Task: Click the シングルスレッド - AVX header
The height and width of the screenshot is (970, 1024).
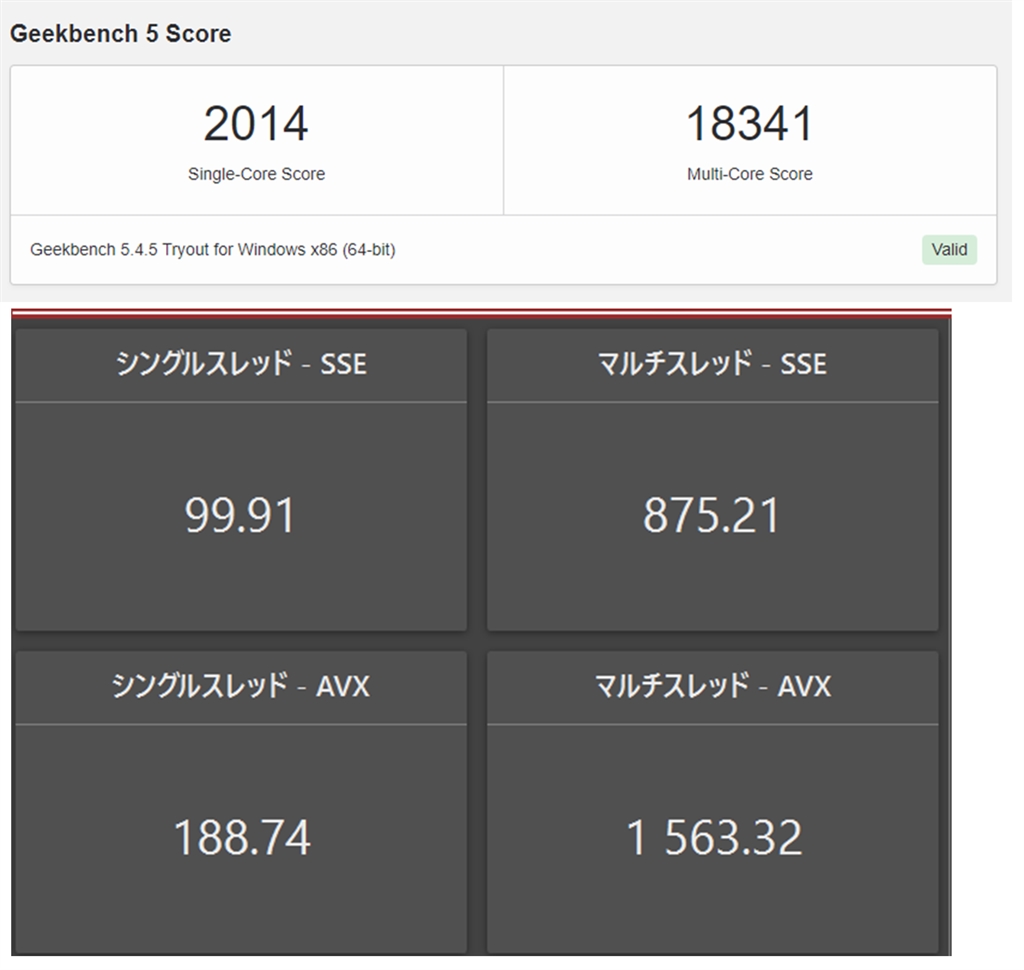Action: [x=241, y=686]
